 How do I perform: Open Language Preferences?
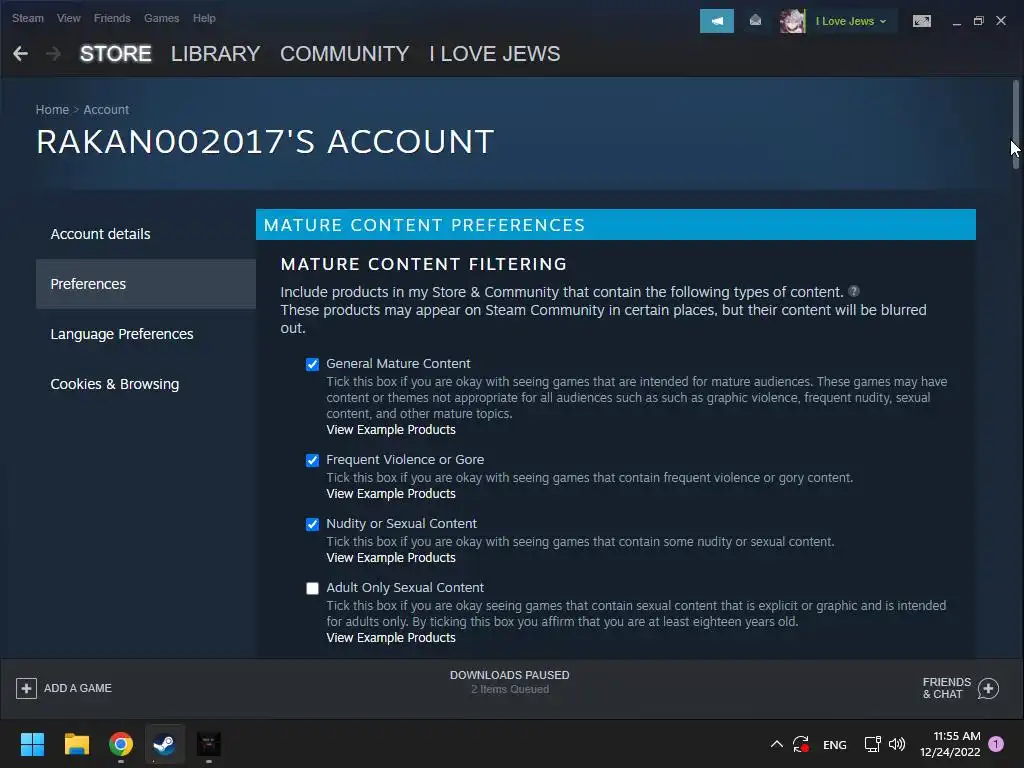[146, 334]
